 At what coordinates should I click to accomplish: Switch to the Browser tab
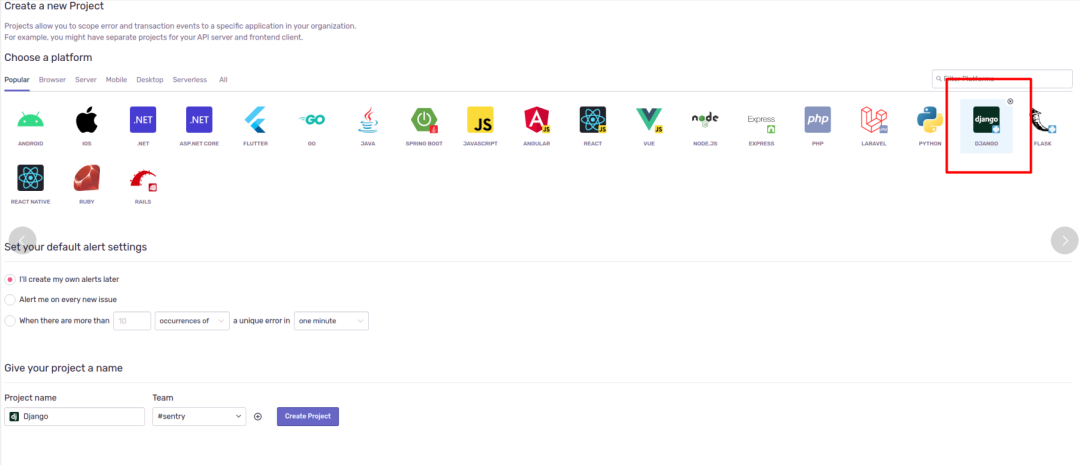(x=52, y=80)
